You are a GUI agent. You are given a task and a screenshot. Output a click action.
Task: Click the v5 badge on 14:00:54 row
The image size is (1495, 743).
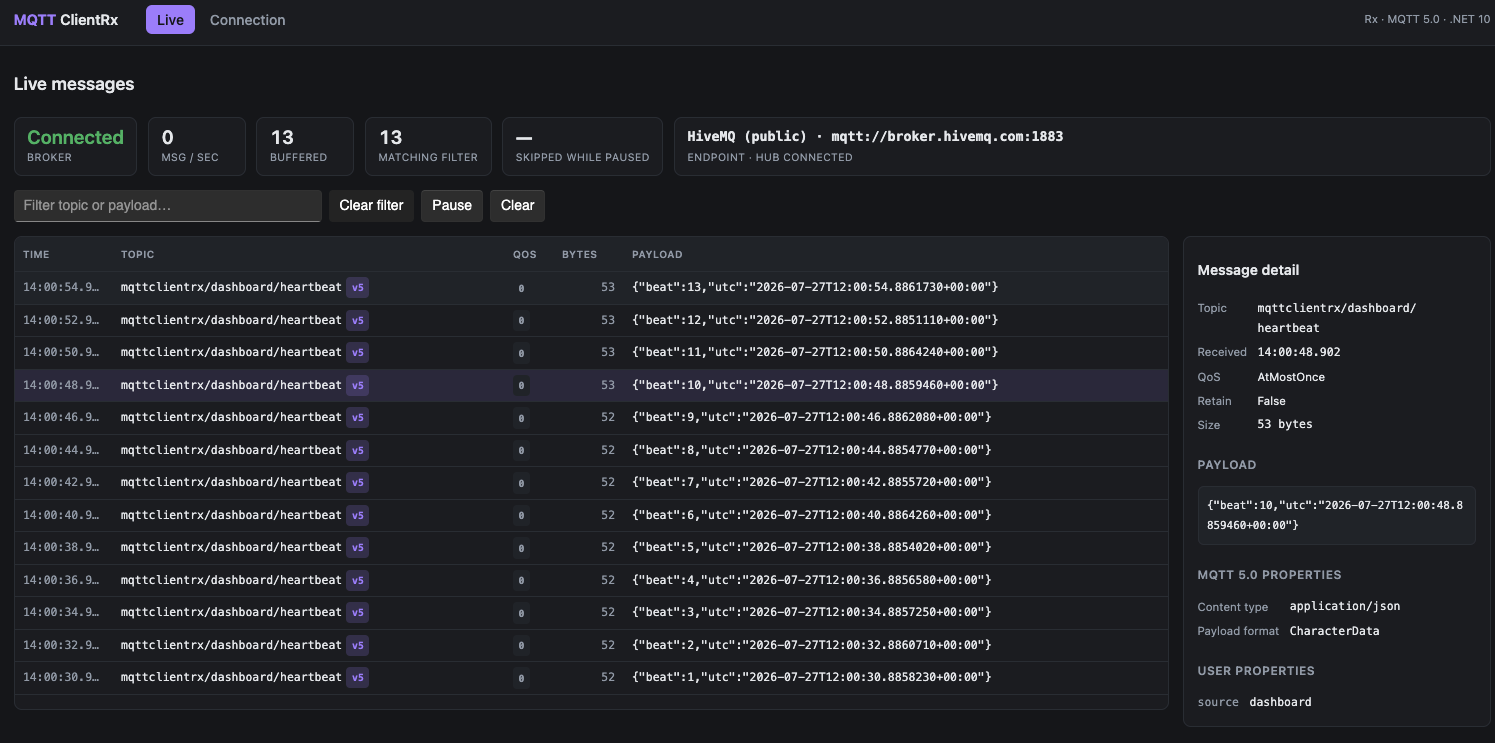[358, 288]
